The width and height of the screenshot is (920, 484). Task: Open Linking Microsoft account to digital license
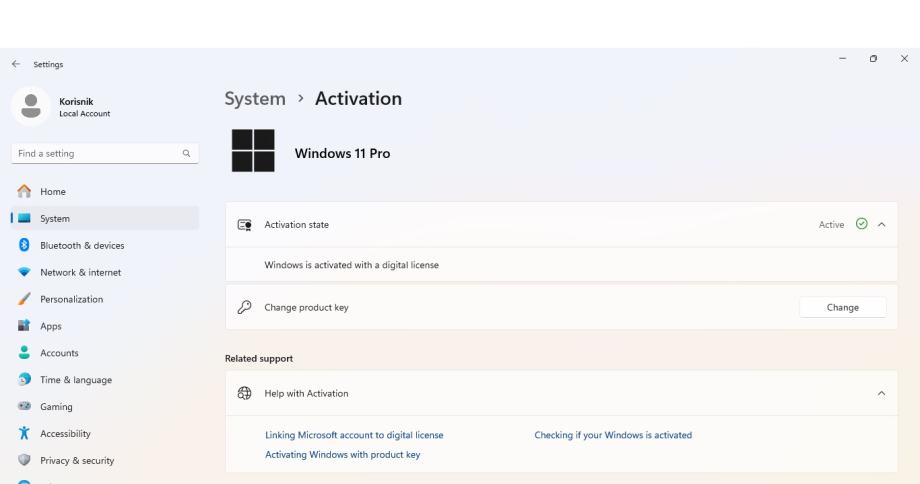354,435
